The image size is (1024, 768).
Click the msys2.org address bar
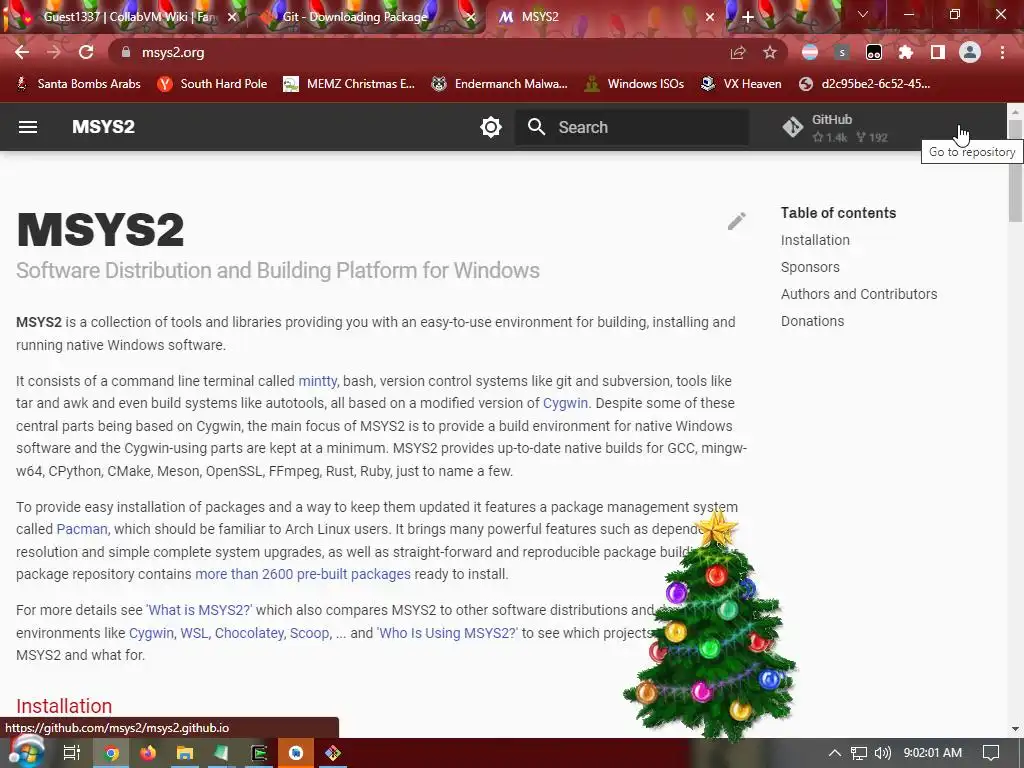click(418, 52)
